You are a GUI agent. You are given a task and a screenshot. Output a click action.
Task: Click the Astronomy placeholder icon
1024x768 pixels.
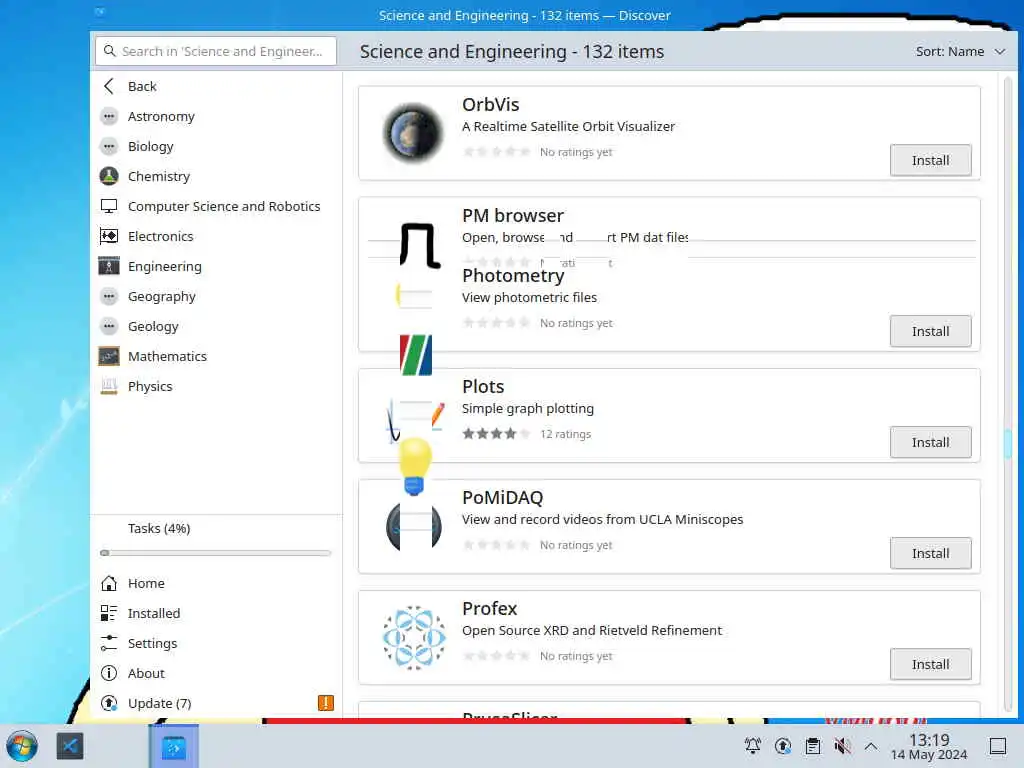(x=109, y=116)
